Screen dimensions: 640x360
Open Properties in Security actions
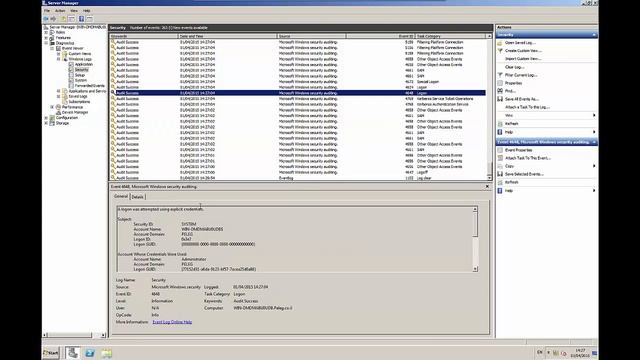point(513,83)
